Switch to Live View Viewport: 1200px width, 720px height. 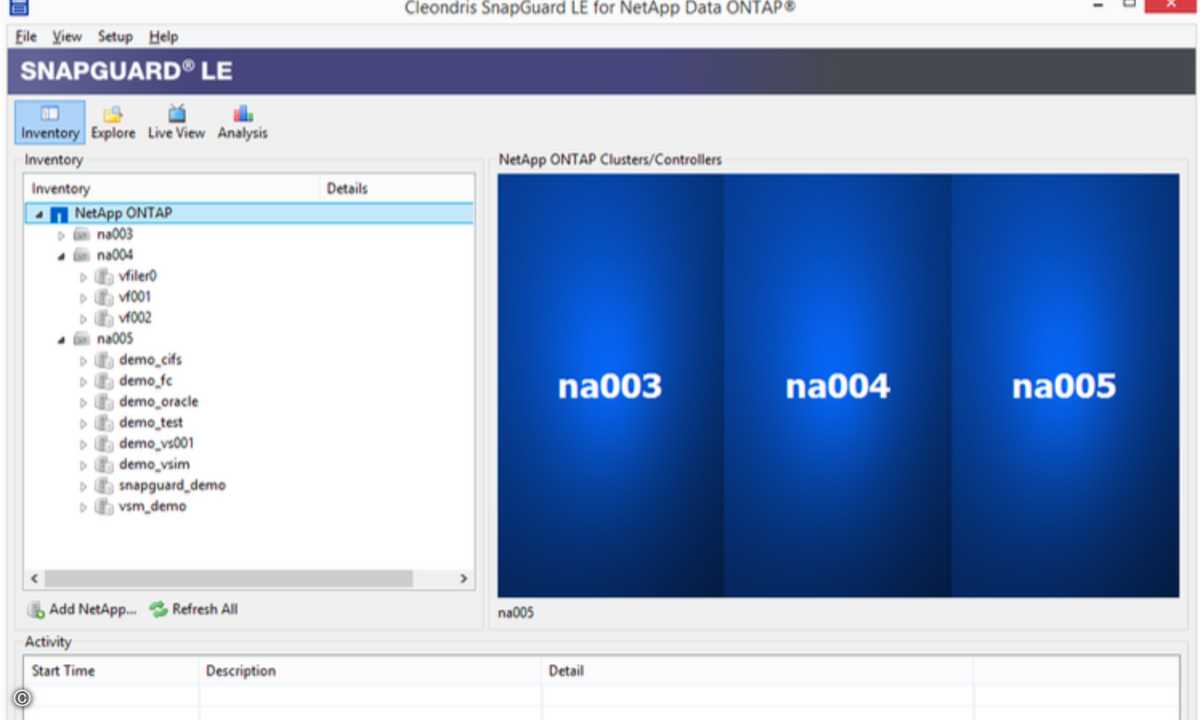click(176, 122)
